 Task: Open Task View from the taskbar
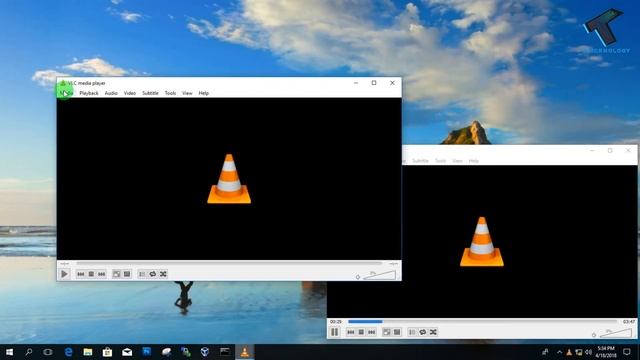click(x=48, y=352)
